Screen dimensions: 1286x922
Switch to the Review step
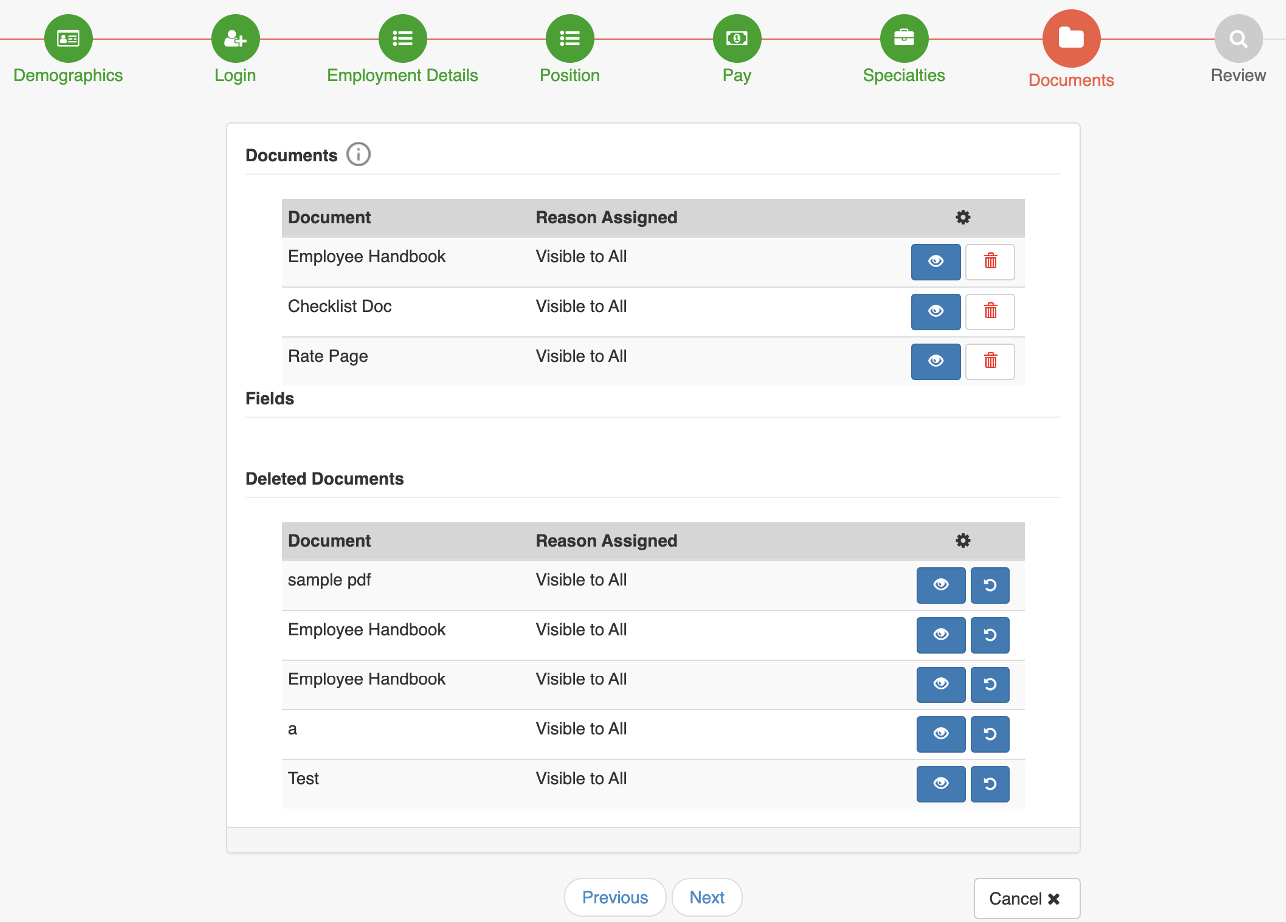pyautogui.click(x=1238, y=38)
